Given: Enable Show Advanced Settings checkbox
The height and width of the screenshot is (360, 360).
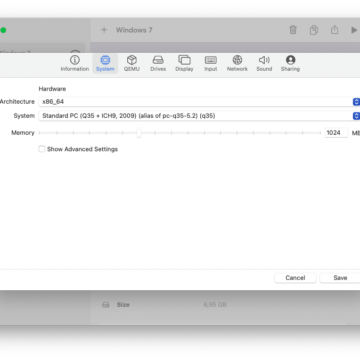Looking at the screenshot, I should (x=42, y=149).
